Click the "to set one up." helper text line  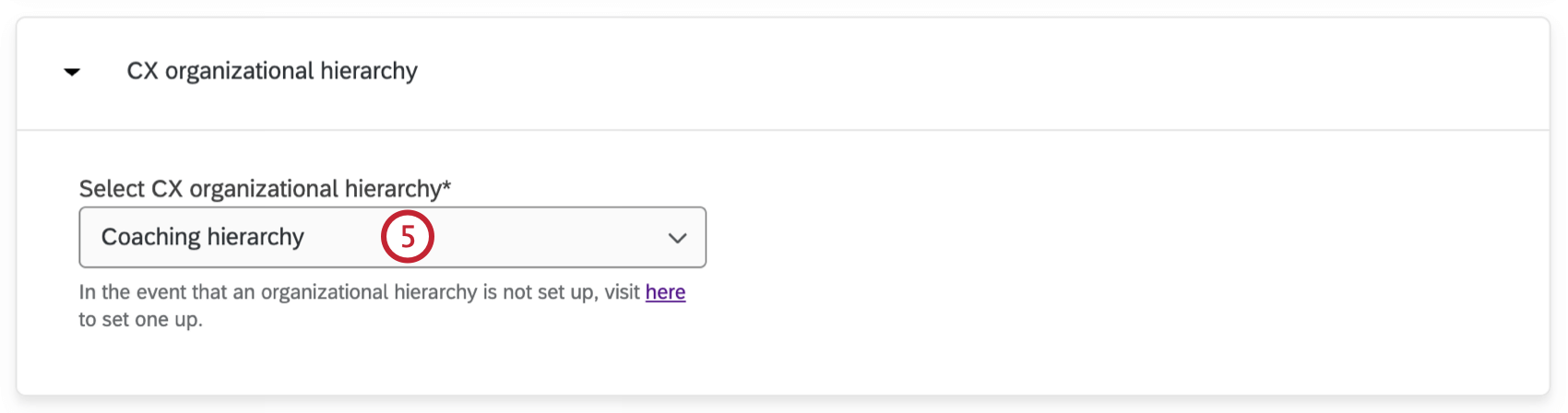point(140,320)
